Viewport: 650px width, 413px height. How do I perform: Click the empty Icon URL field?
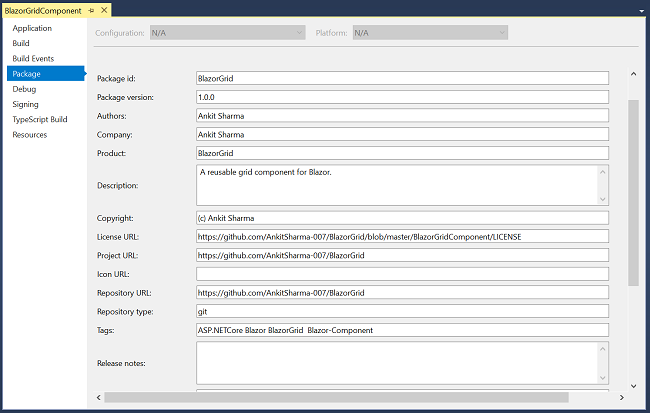click(x=402, y=274)
